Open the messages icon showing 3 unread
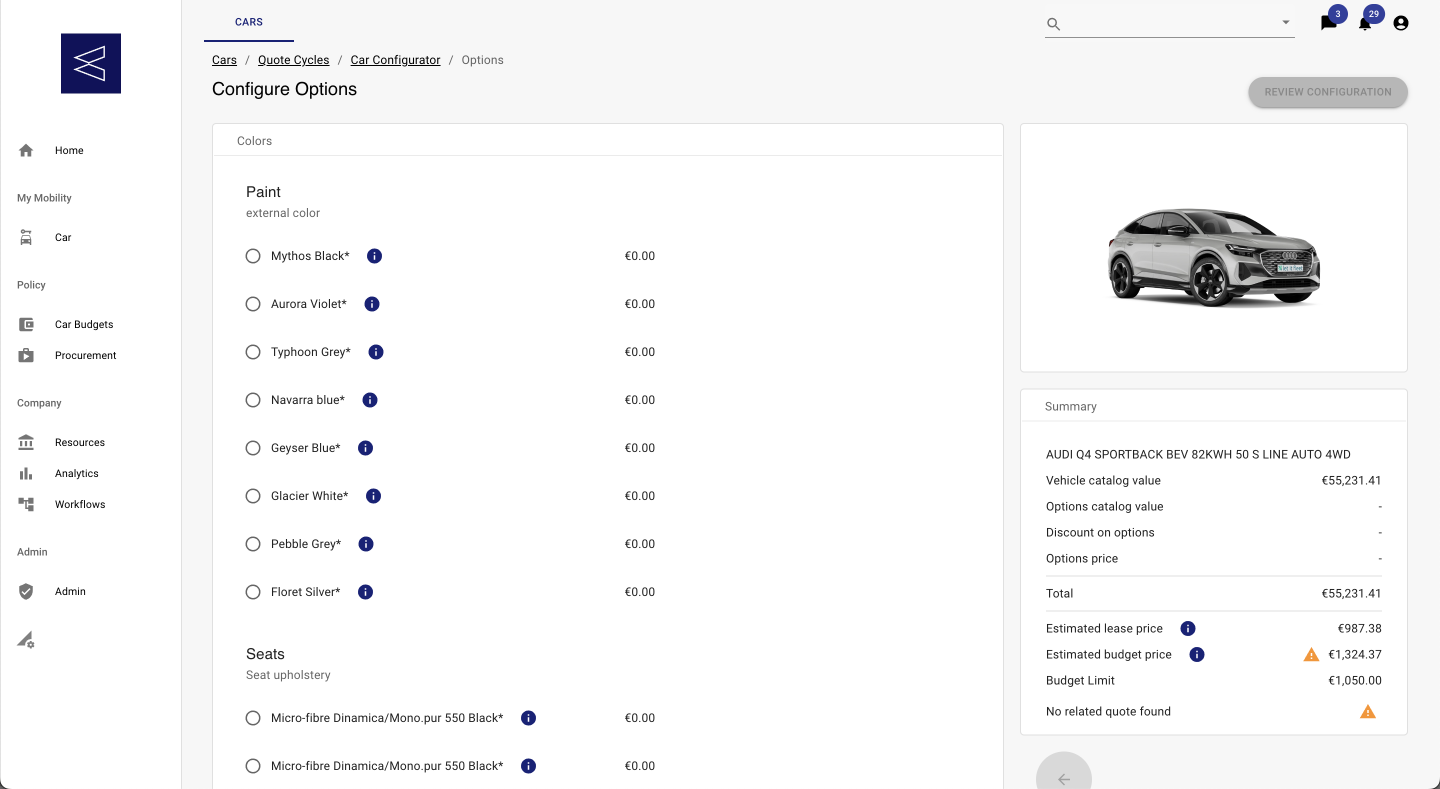 [1329, 22]
